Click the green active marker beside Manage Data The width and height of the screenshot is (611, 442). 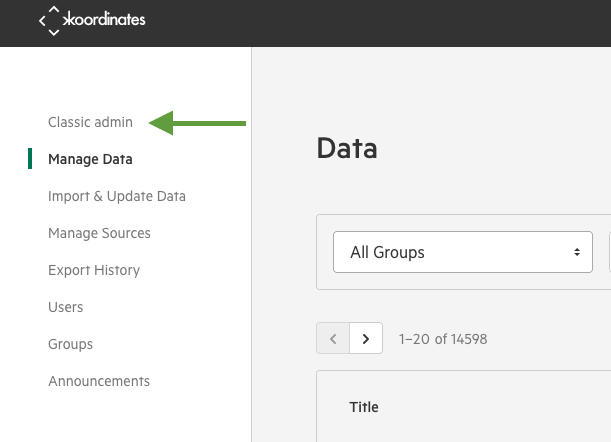pos(30,159)
